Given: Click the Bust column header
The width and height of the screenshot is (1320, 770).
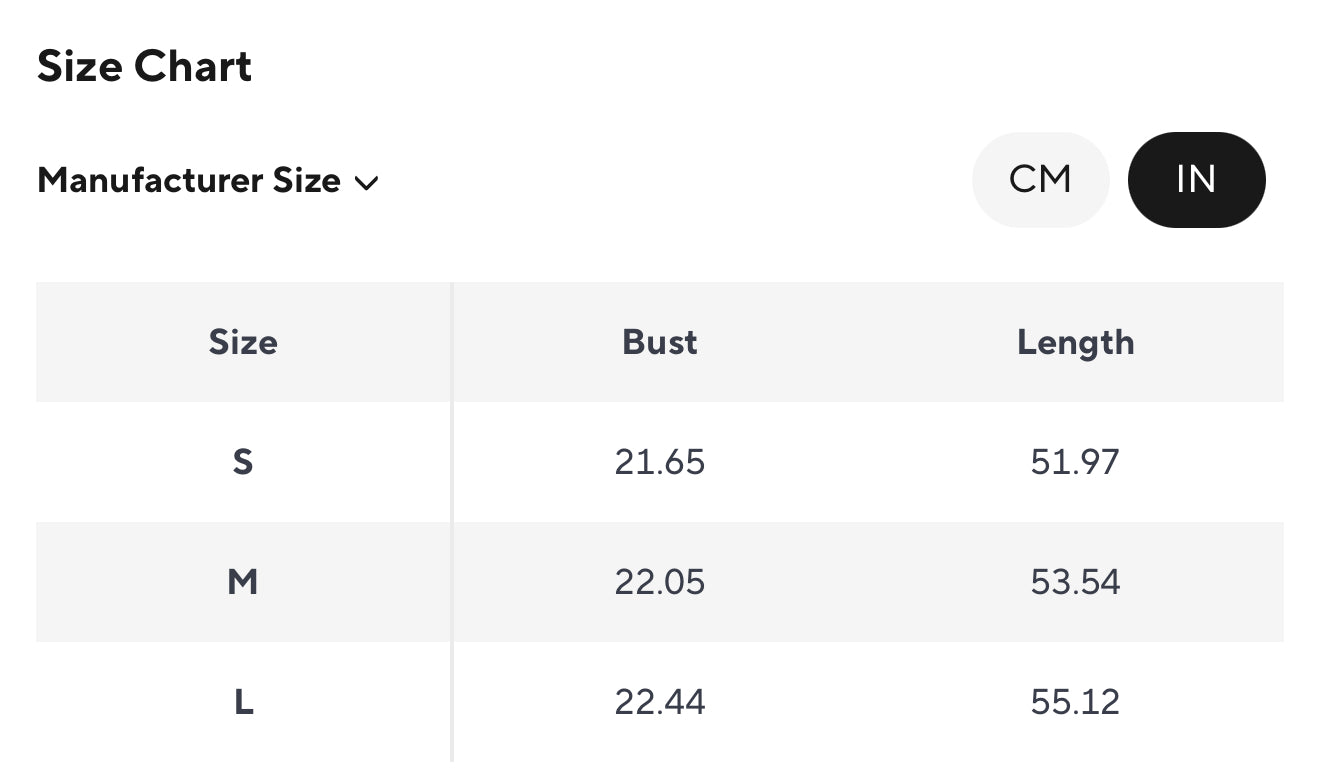Looking at the screenshot, I should coord(659,342).
